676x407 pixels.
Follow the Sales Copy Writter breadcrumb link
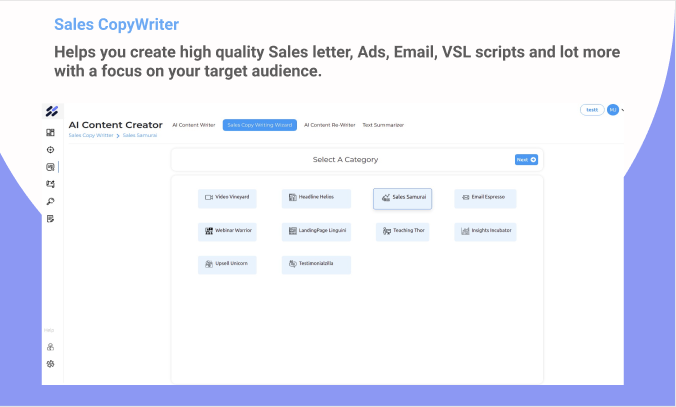pyautogui.click(x=91, y=135)
